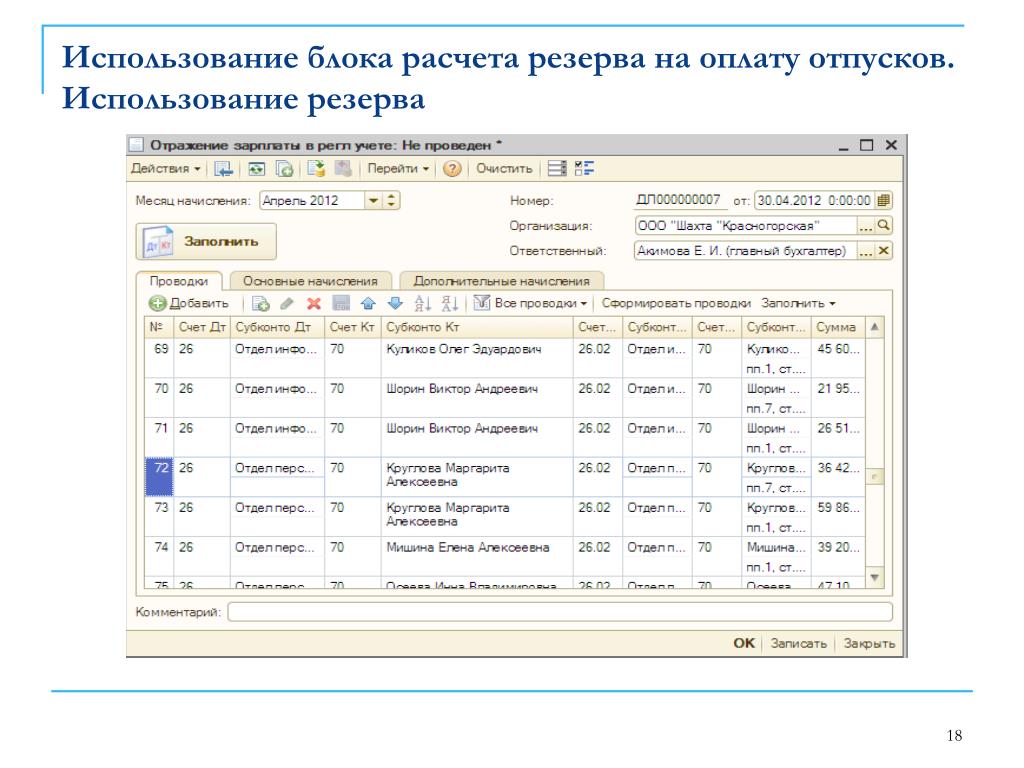Click the copy document icon with green plus
The image size is (1024, 768).
285,169
